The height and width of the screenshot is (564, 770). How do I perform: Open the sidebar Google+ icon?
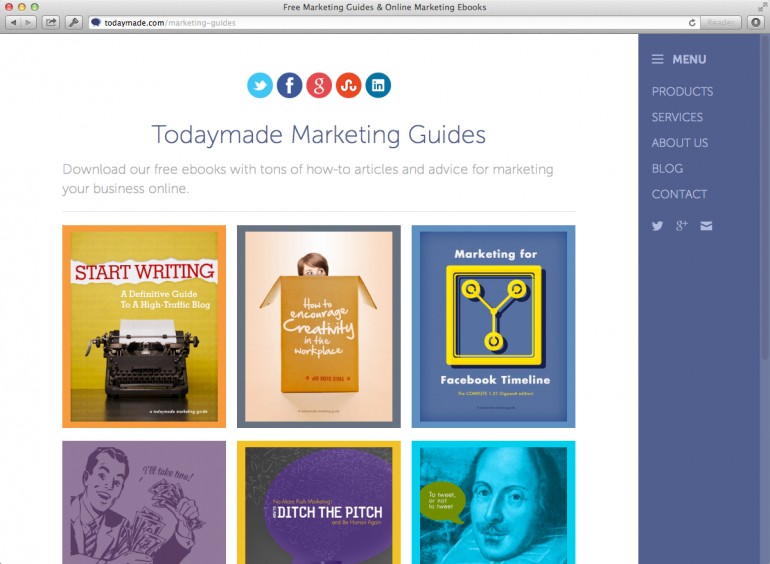pos(682,226)
